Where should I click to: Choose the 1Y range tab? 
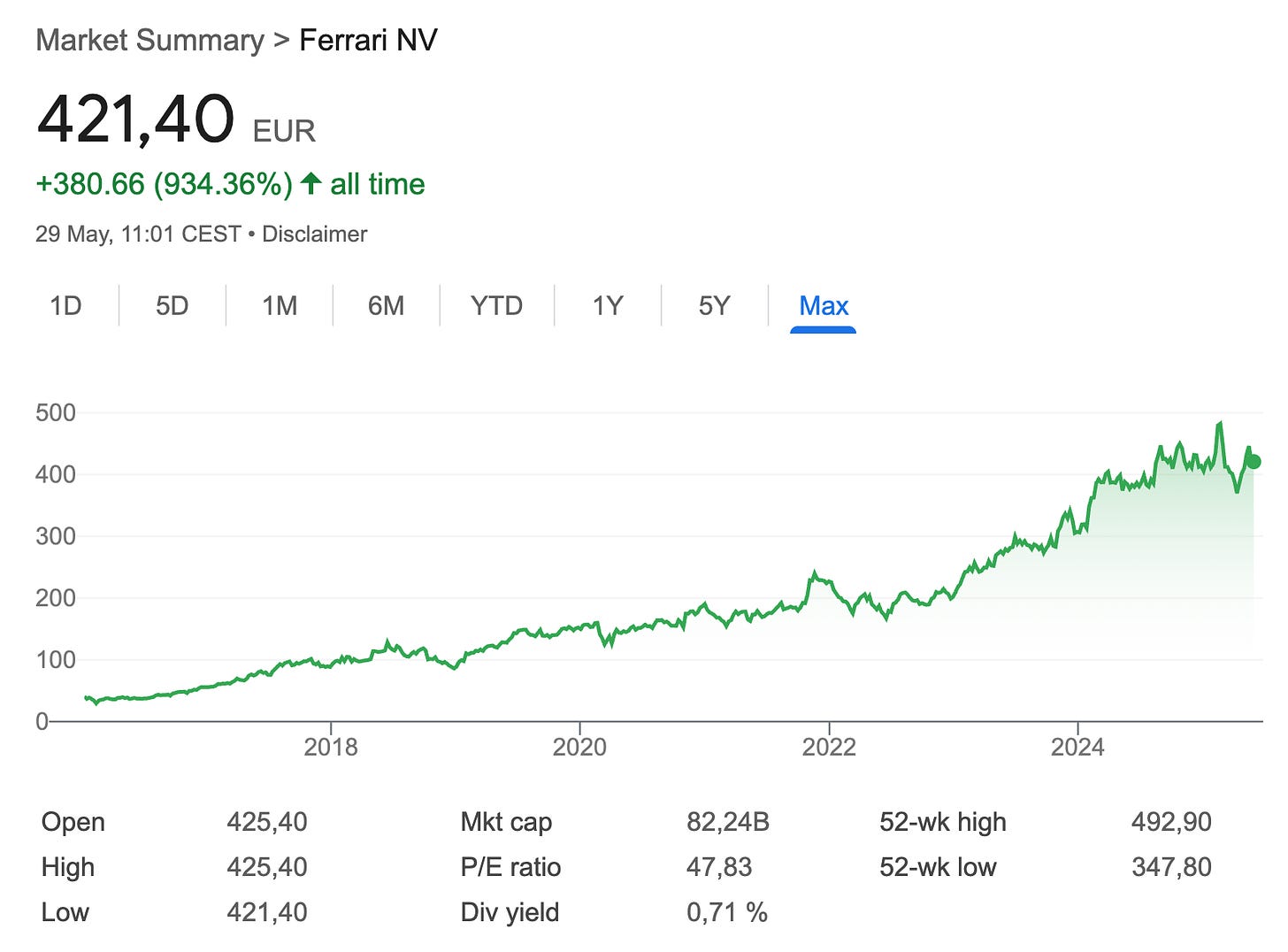(x=608, y=306)
